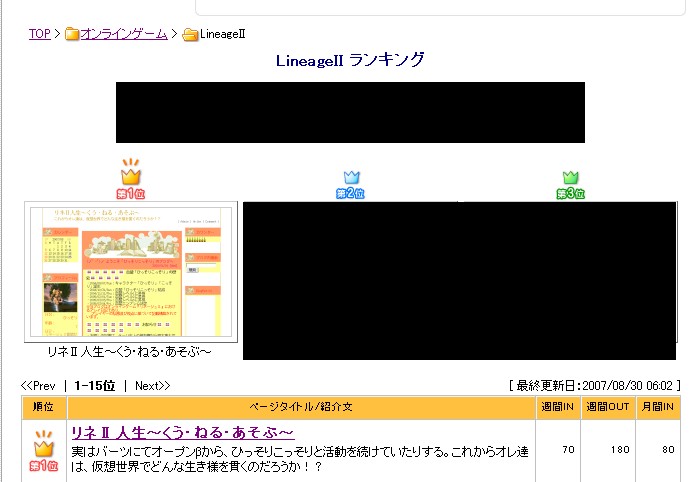The image size is (700, 482).
Task: Click the monthly IN value 80
Action: [668, 449]
